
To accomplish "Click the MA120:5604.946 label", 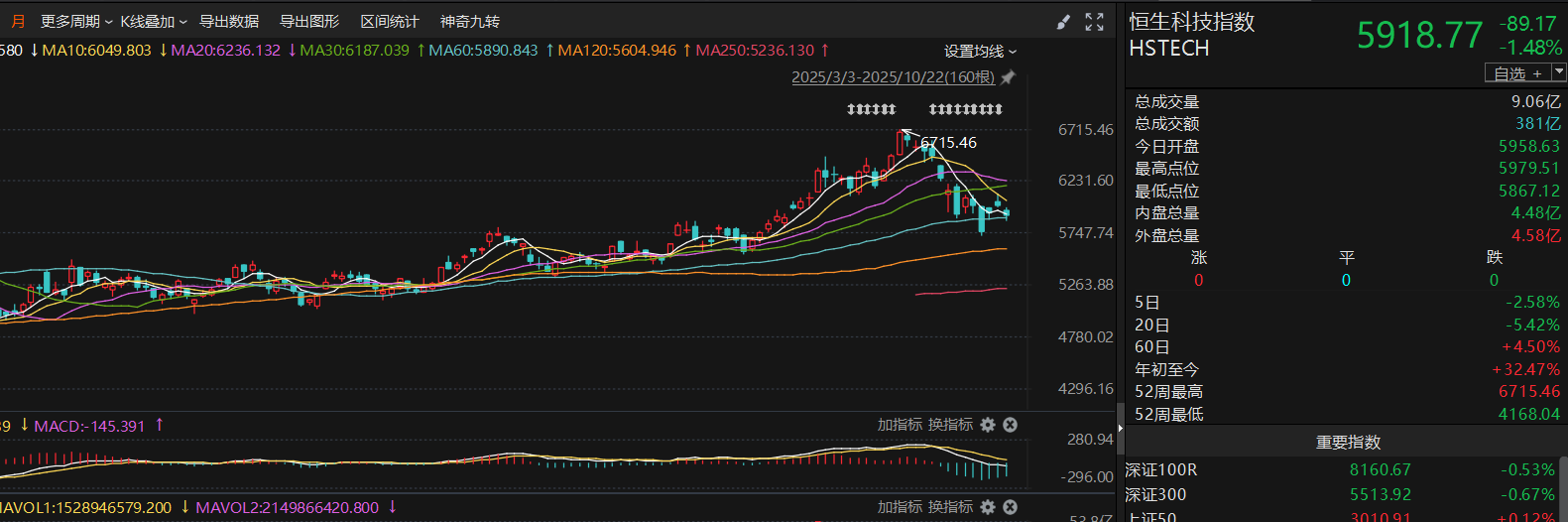I will click(617, 51).
